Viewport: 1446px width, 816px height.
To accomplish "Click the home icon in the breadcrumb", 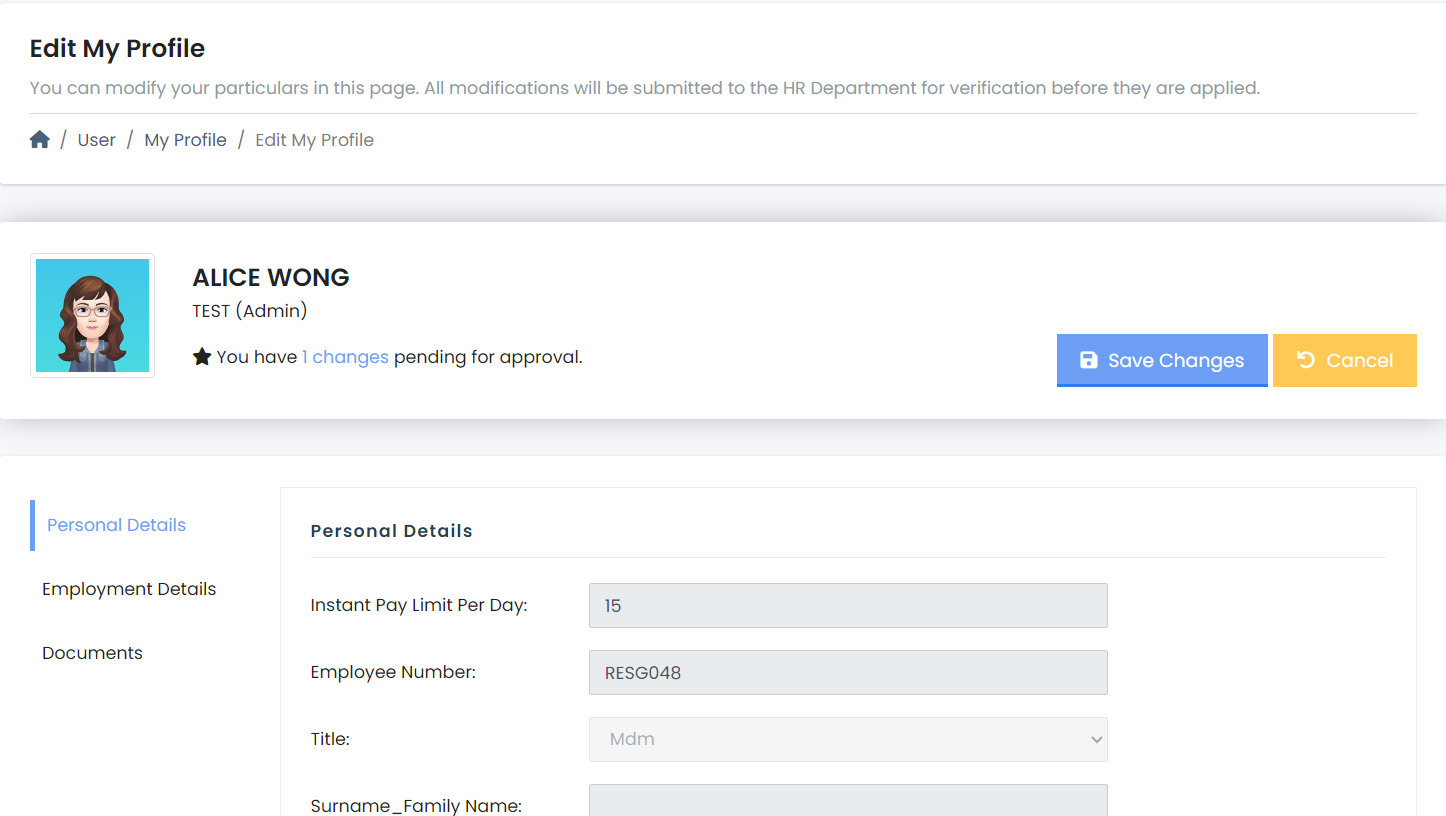I will (x=40, y=140).
